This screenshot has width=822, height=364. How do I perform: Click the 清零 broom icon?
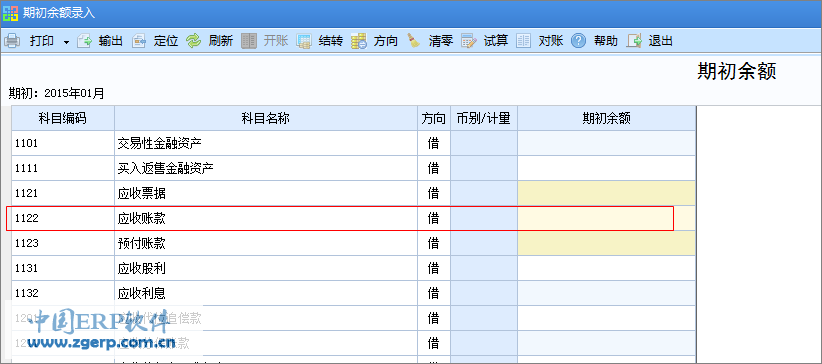click(x=414, y=41)
